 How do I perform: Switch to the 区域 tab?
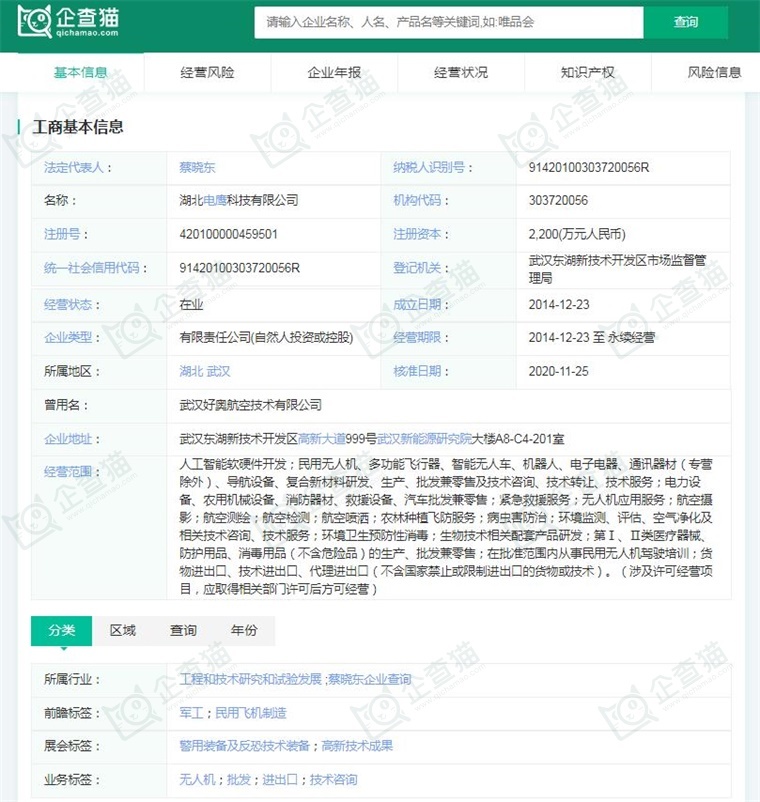point(123,631)
